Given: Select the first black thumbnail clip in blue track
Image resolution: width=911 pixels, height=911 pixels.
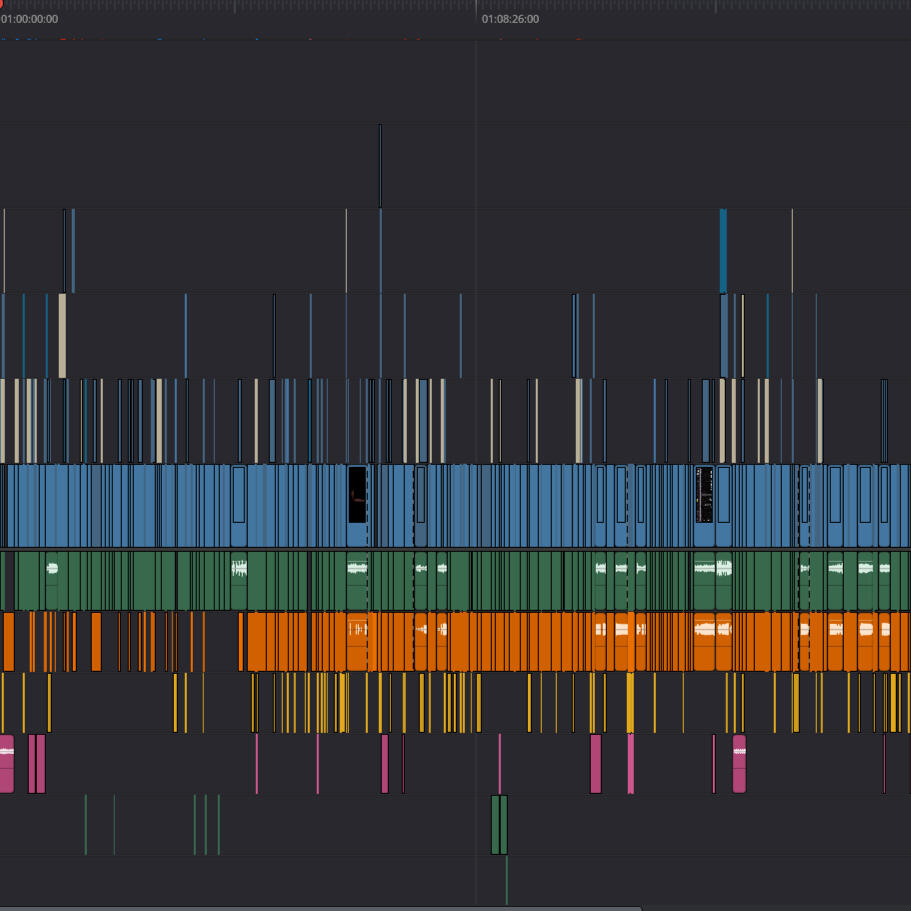Looking at the screenshot, I should pos(357,494).
